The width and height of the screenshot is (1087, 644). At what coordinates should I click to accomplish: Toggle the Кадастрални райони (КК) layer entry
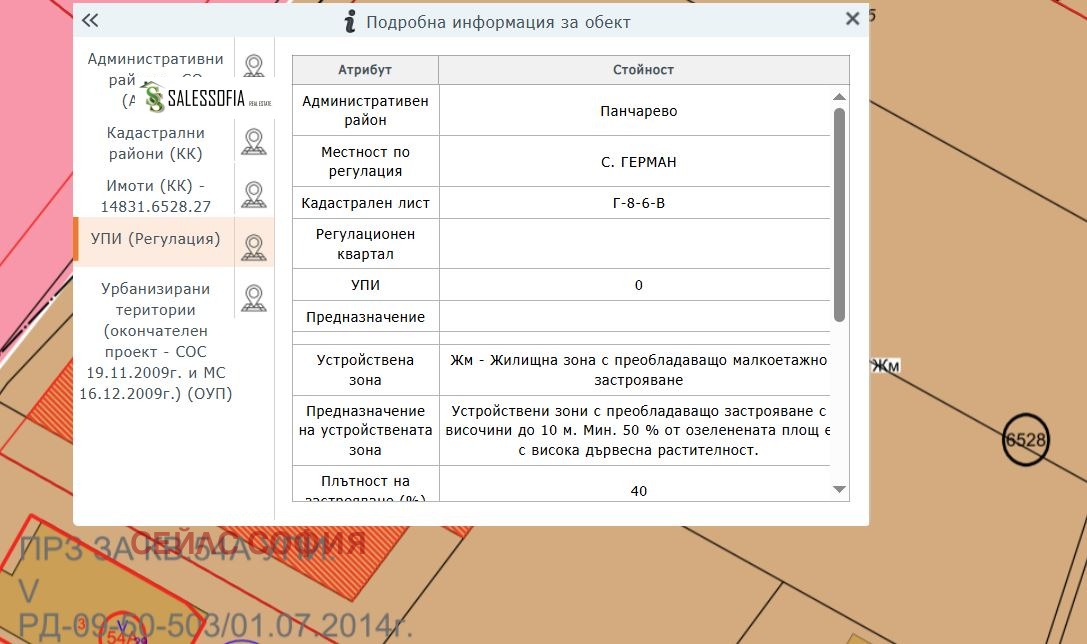155,143
